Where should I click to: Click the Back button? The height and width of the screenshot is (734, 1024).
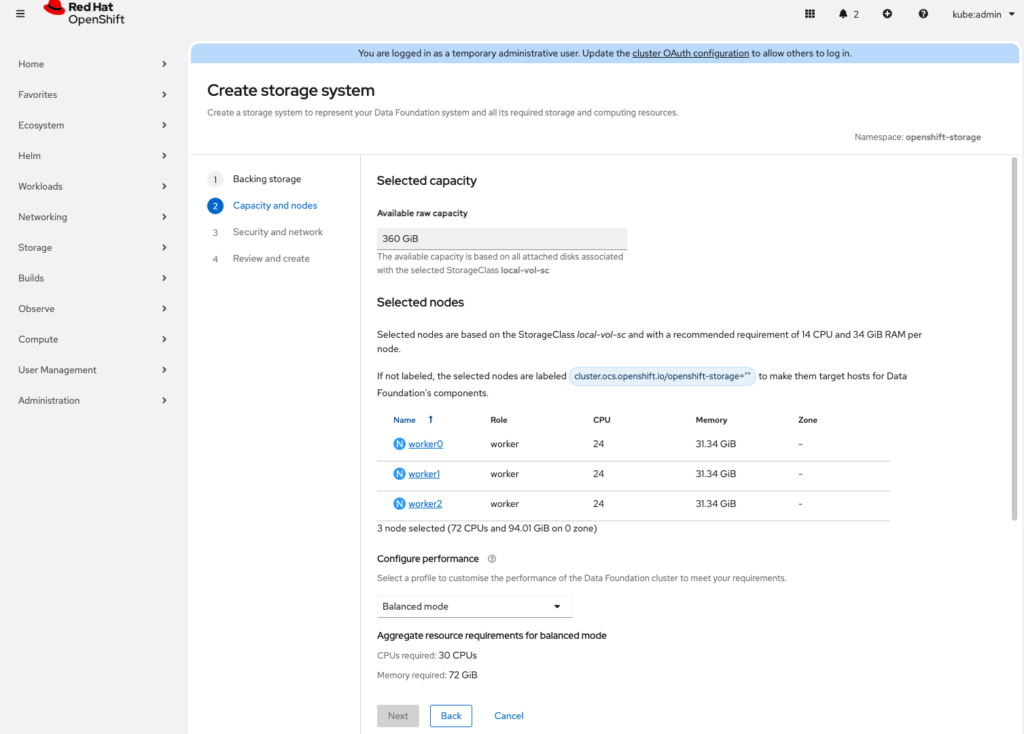pos(451,716)
